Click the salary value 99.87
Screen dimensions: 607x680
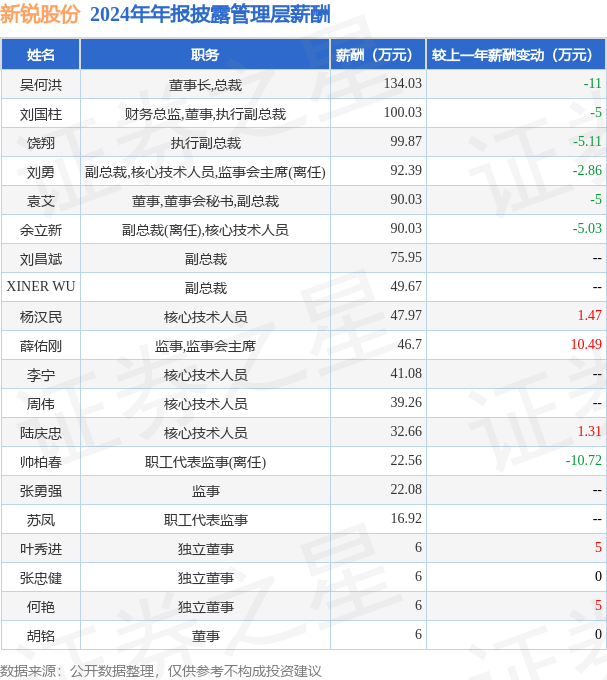click(406, 141)
